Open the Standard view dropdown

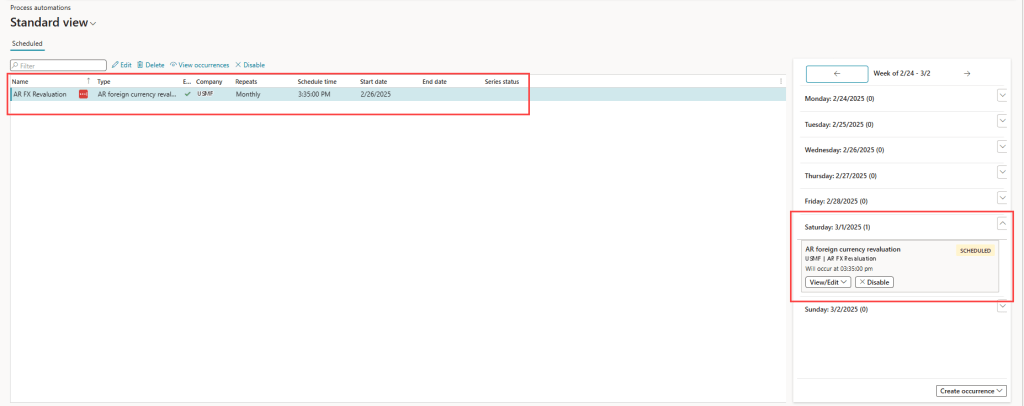pos(94,23)
